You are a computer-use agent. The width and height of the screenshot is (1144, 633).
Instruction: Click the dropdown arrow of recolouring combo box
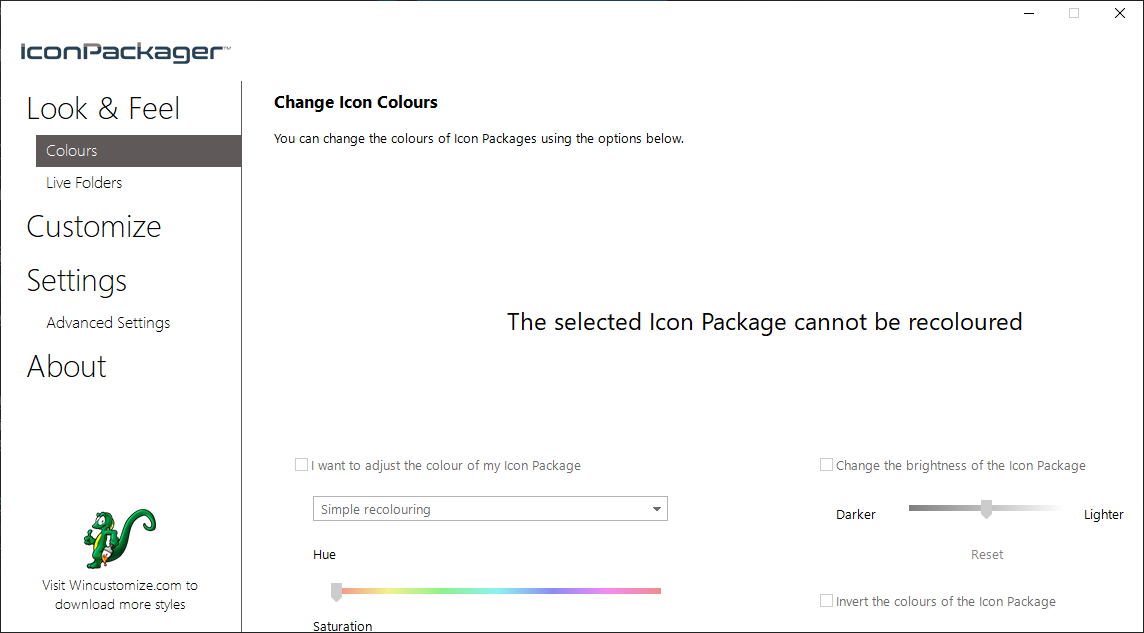coord(657,509)
